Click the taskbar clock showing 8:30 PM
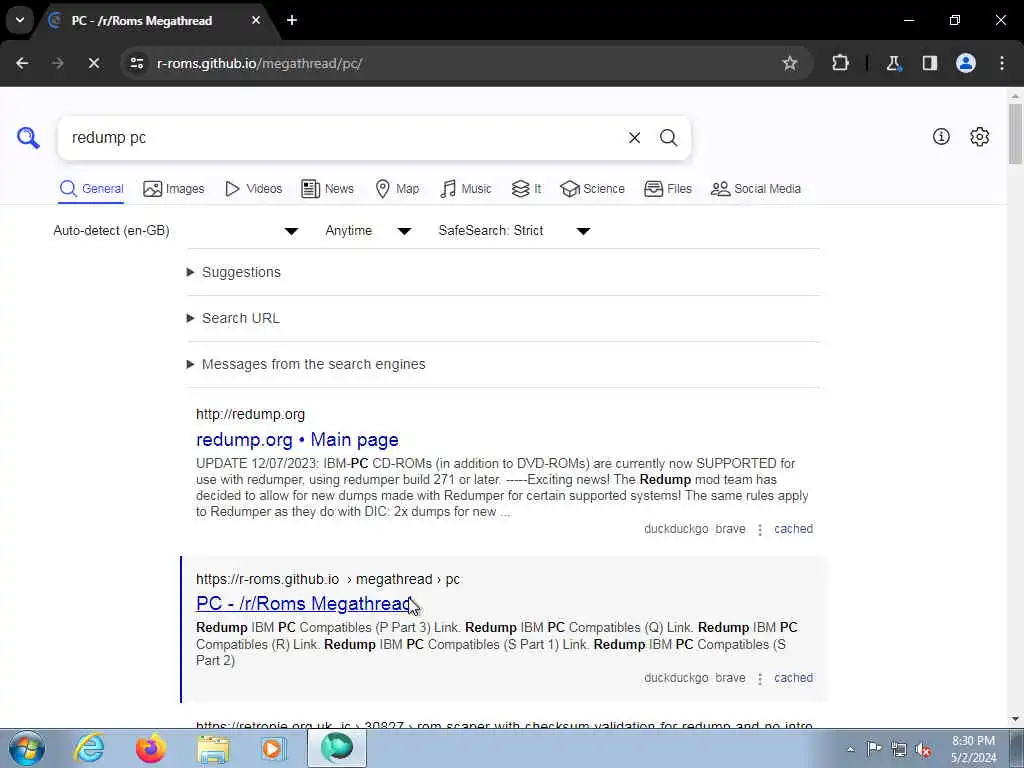This screenshot has height=768, width=1024. tap(973, 749)
